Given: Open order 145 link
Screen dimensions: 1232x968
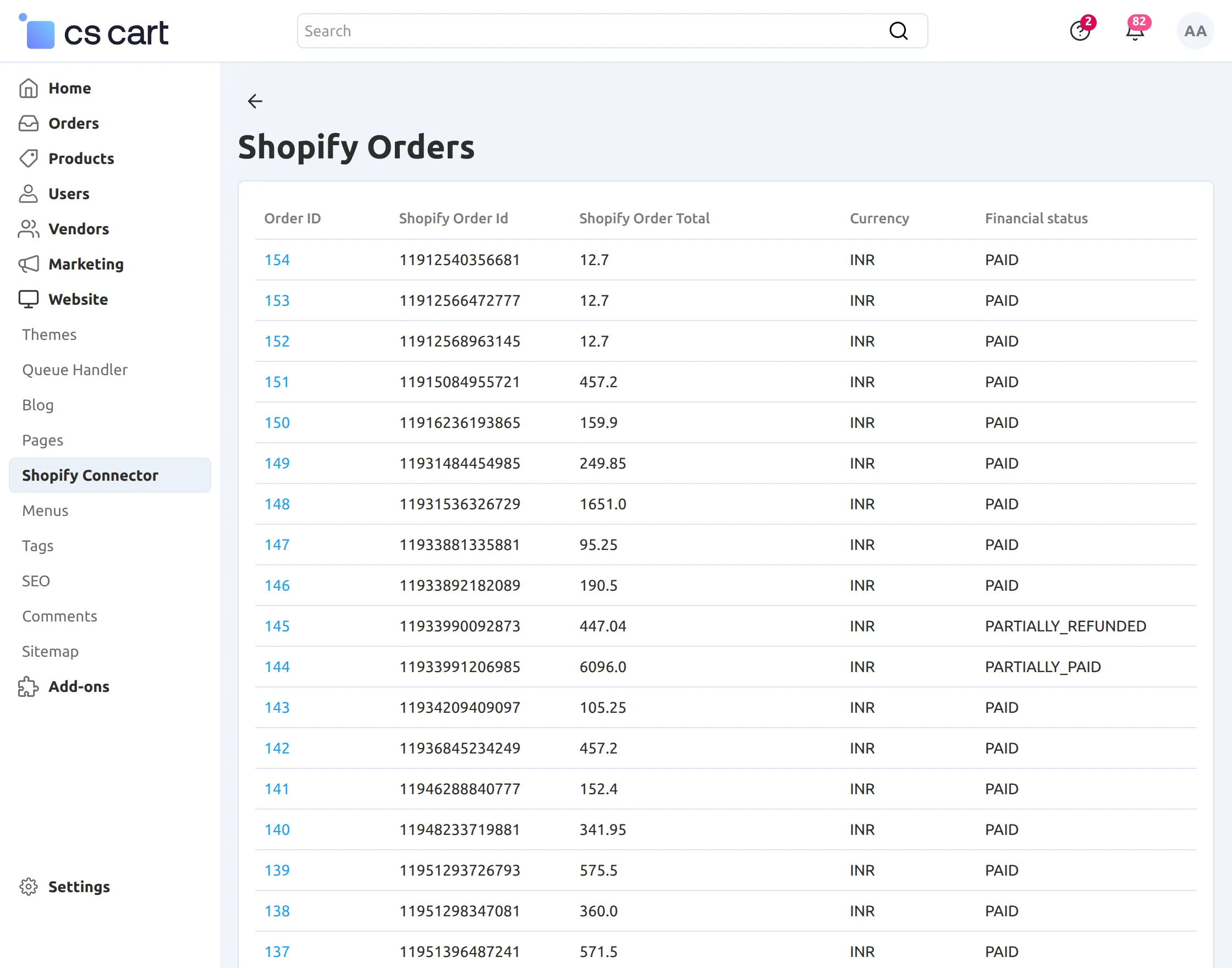Looking at the screenshot, I should [277, 626].
